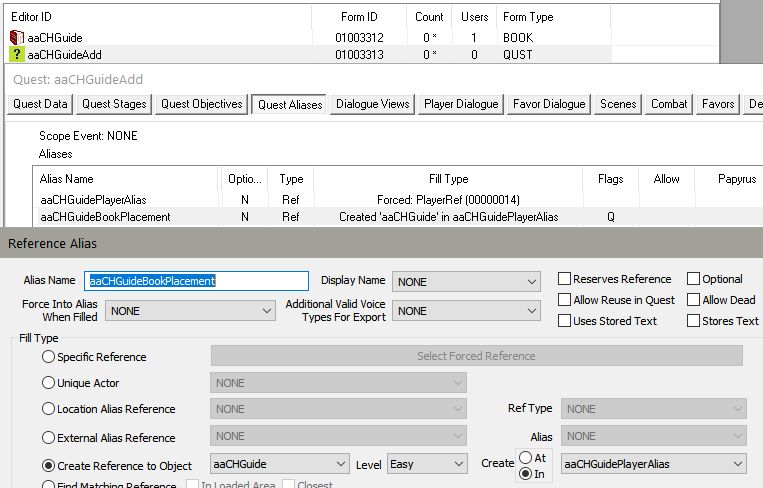This screenshot has height=488, width=763.
Task: Enable the Stores Text checkbox
Action: coord(694,321)
